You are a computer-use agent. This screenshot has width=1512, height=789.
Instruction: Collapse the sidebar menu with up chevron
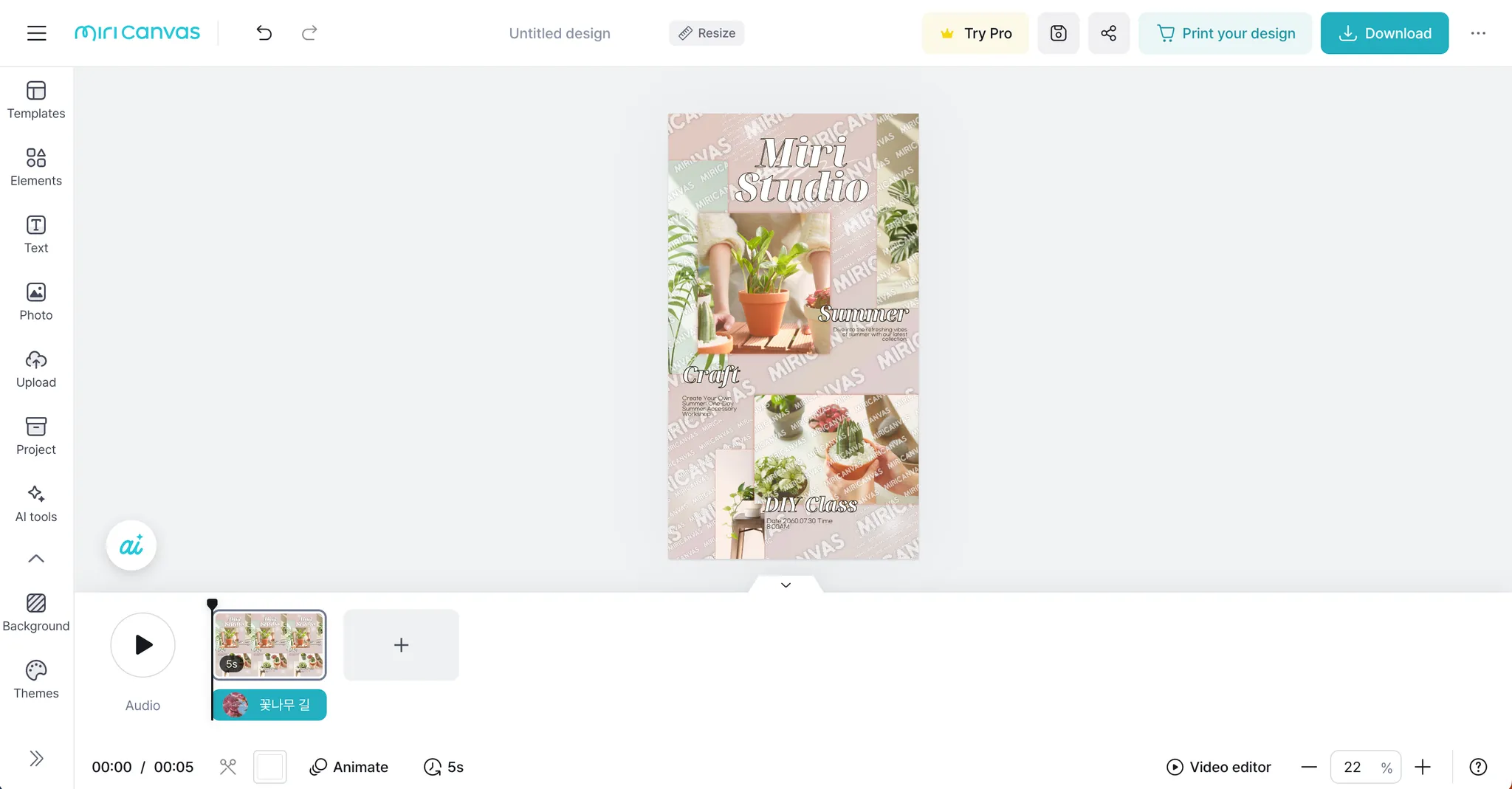coord(36,559)
